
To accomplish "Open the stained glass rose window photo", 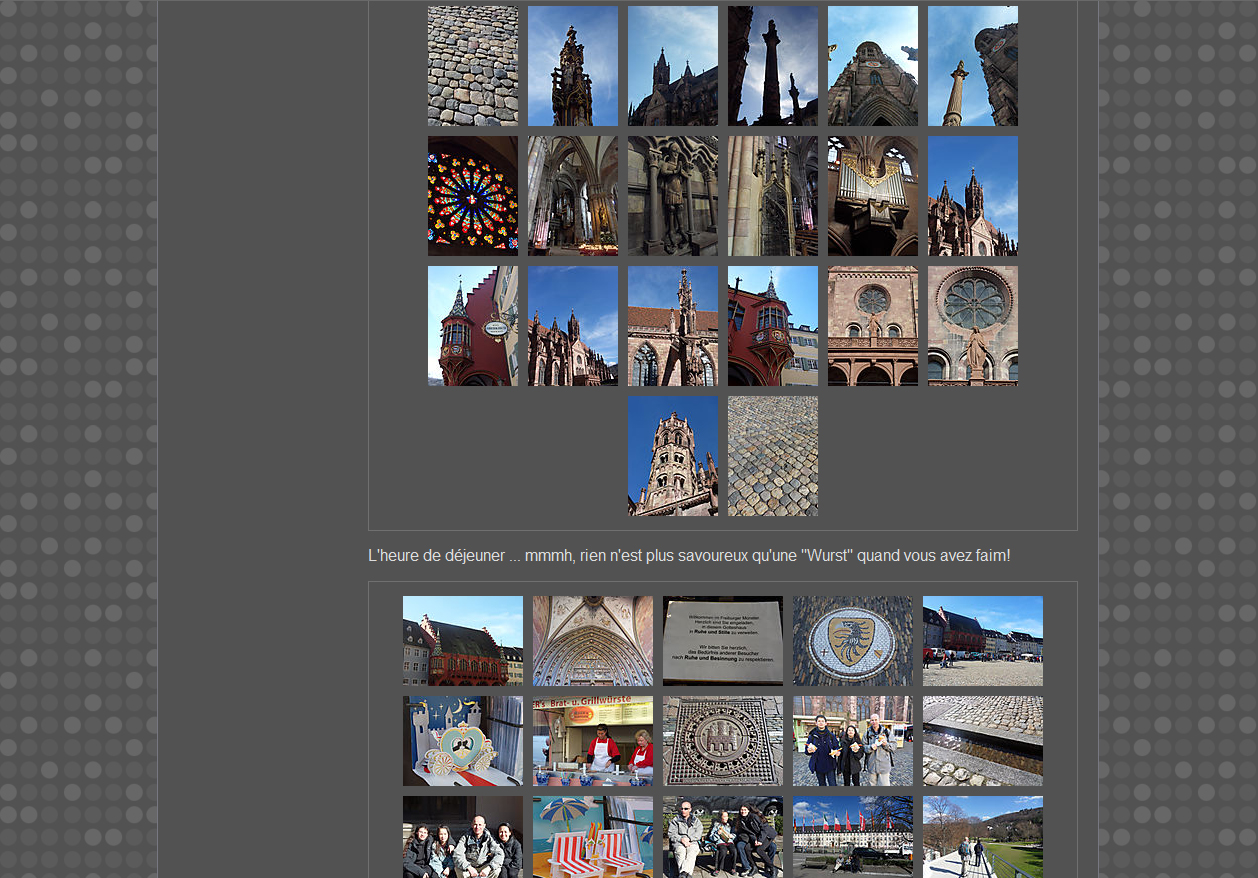I will point(472,196).
